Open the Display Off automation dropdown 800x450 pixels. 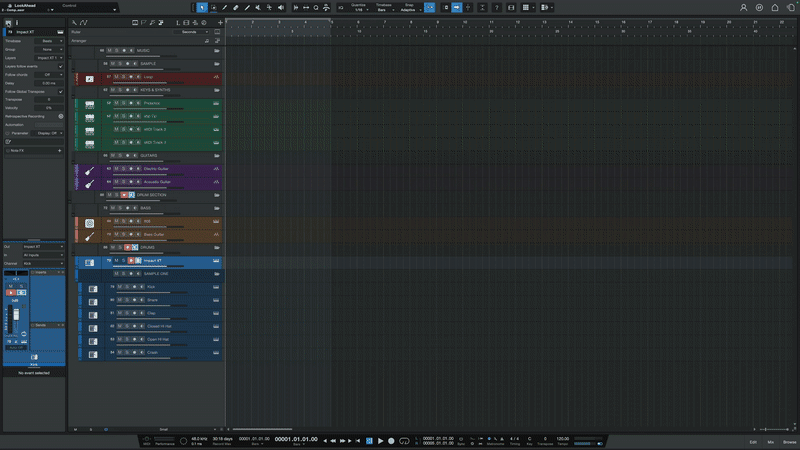coord(49,133)
